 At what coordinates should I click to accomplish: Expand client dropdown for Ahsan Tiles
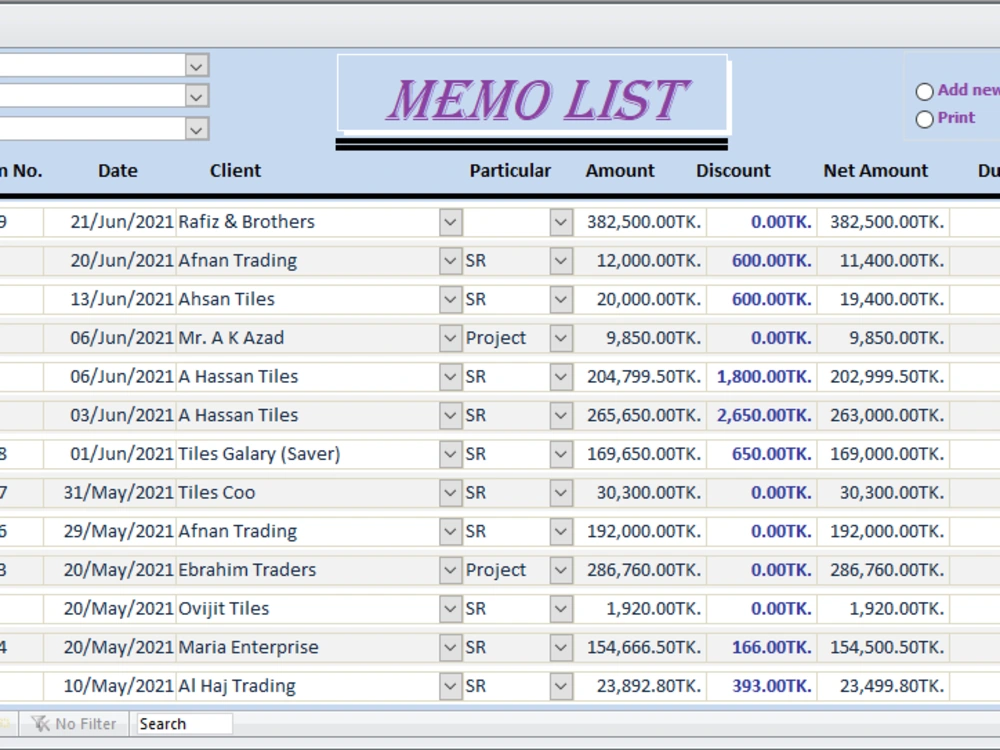pyautogui.click(x=450, y=299)
